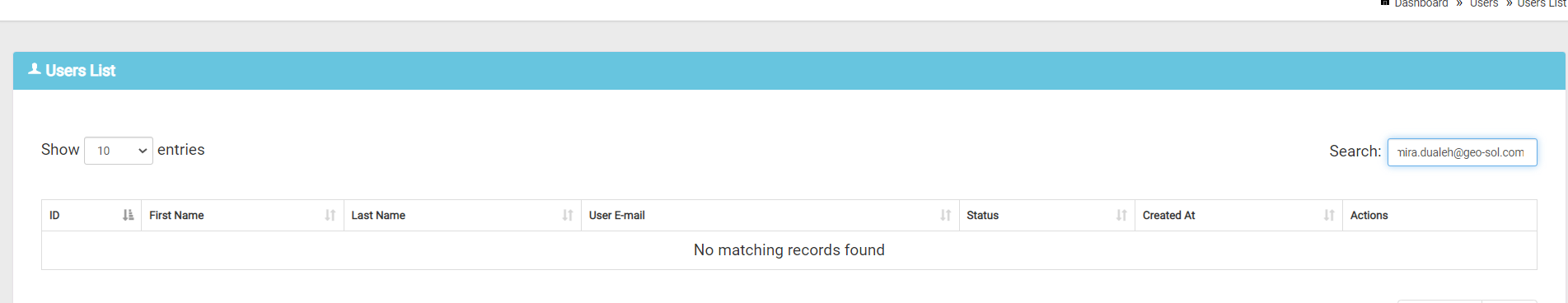Click sort icon beside First Name header
Screen dimensions: 1568x303
pos(330,215)
